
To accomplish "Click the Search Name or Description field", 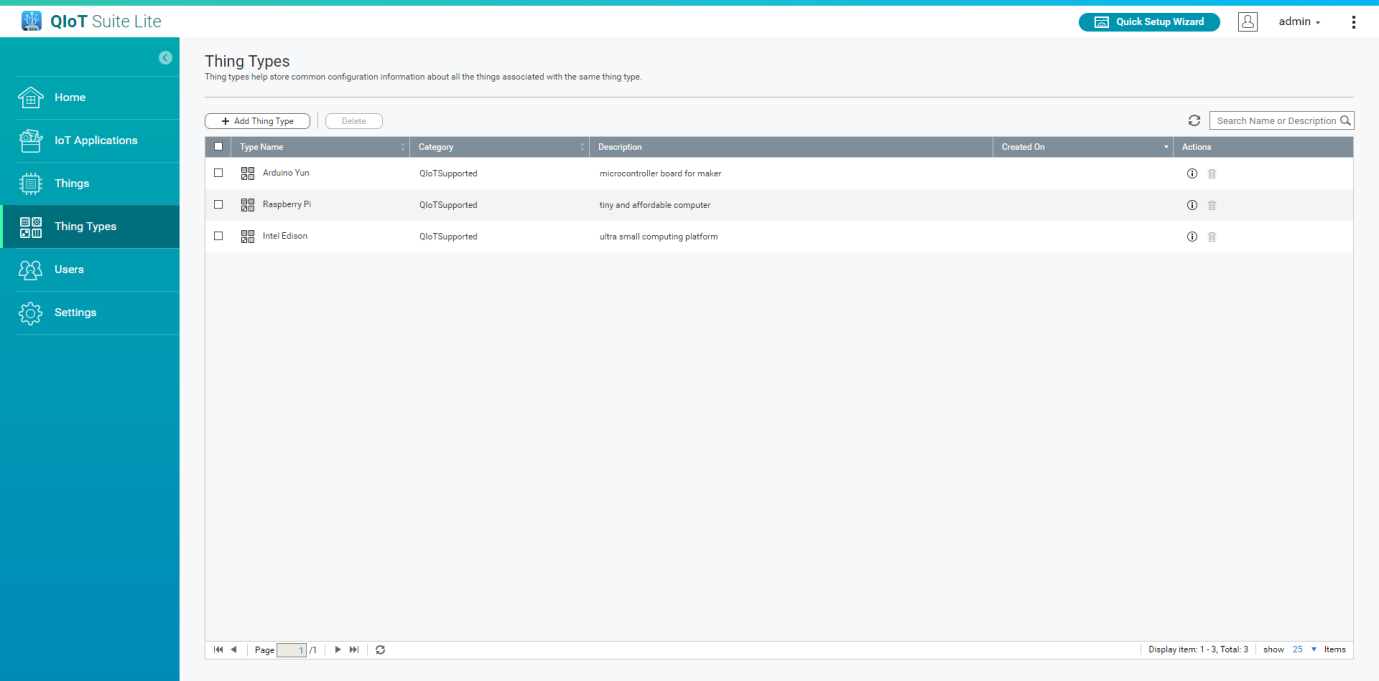I will [x=1275, y=121].
